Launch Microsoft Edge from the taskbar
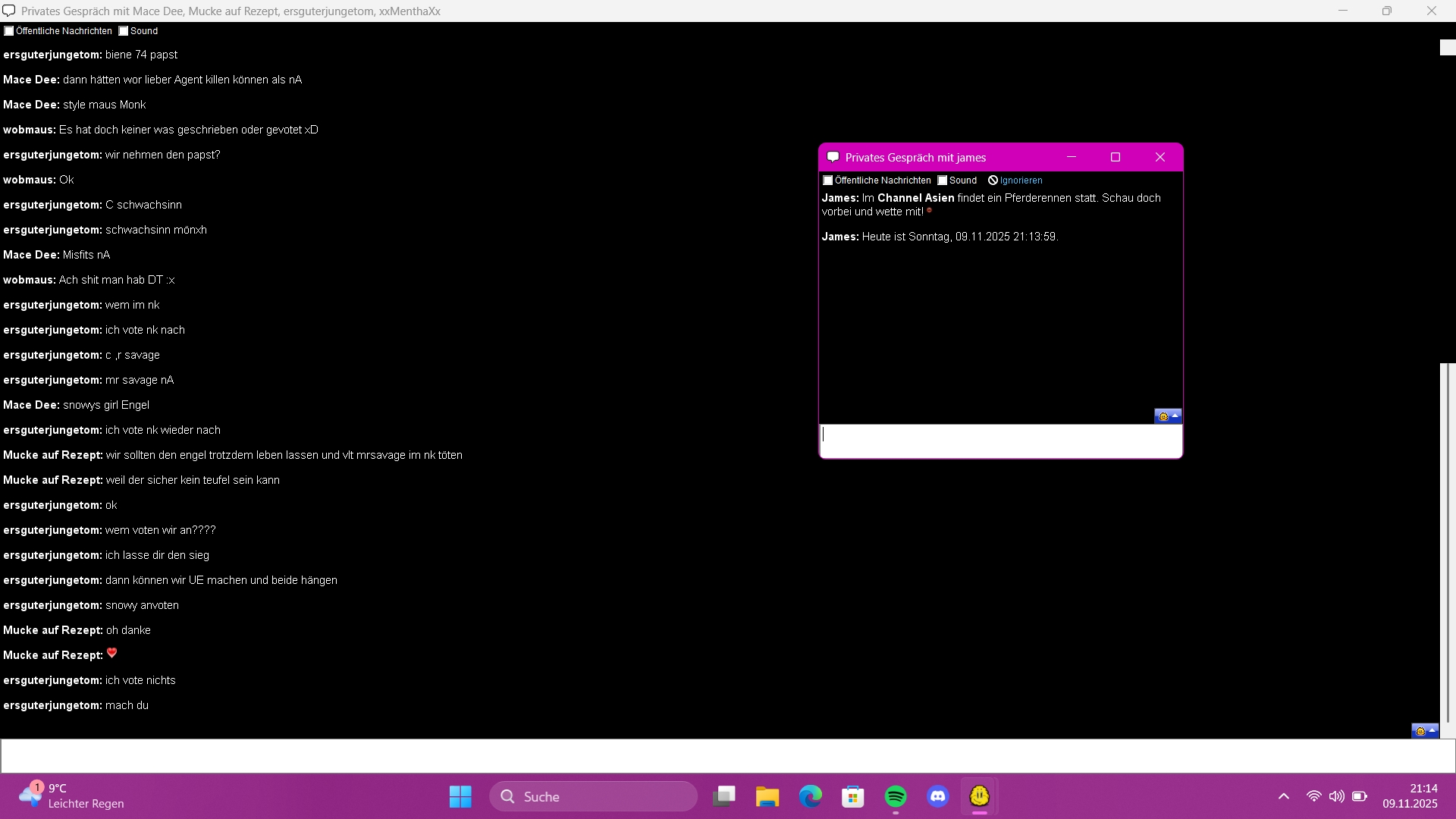This screenshot has height=819, width=1456. pos(811,797)
